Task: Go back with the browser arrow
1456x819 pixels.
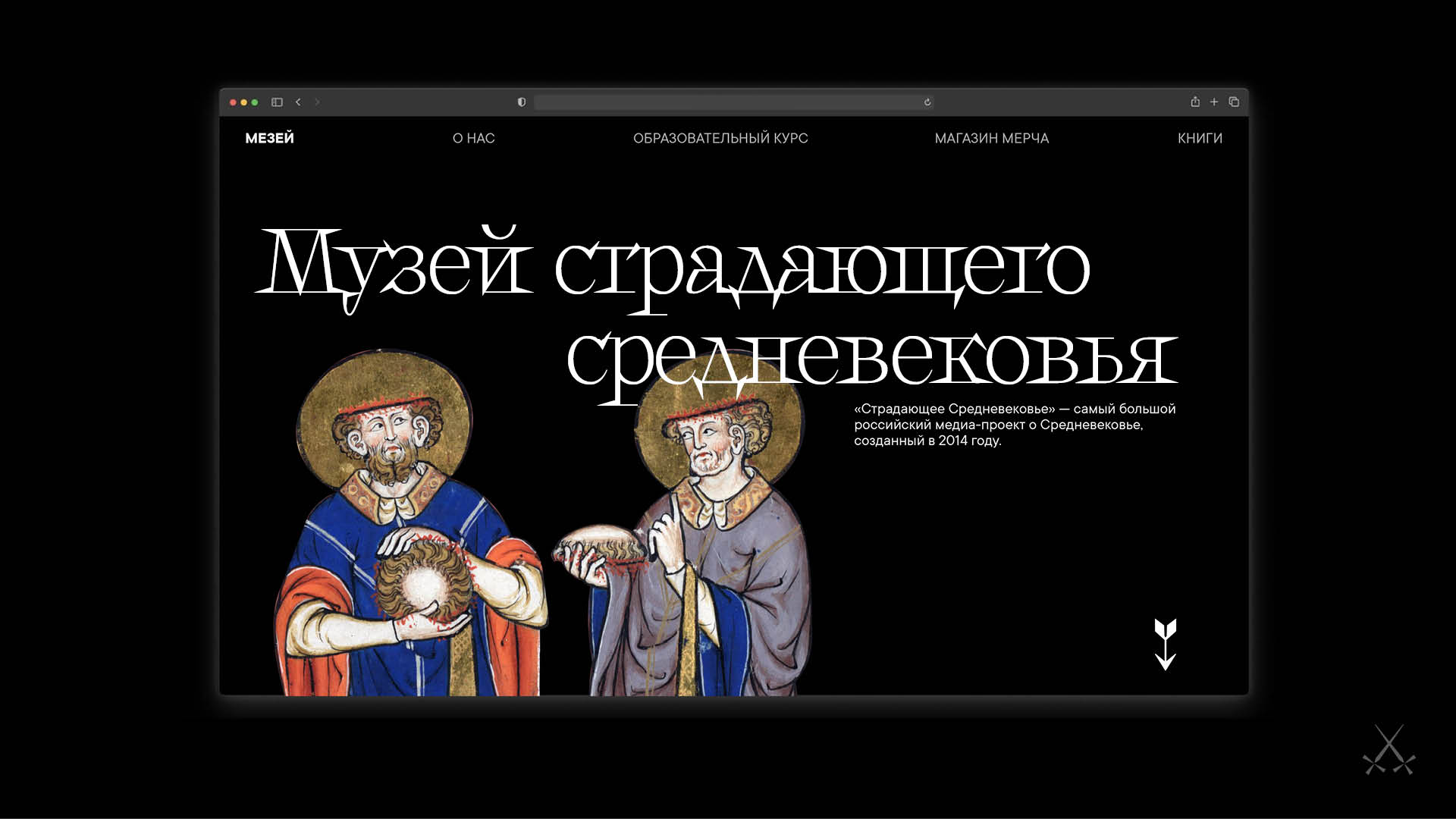Action: point(298,102)
